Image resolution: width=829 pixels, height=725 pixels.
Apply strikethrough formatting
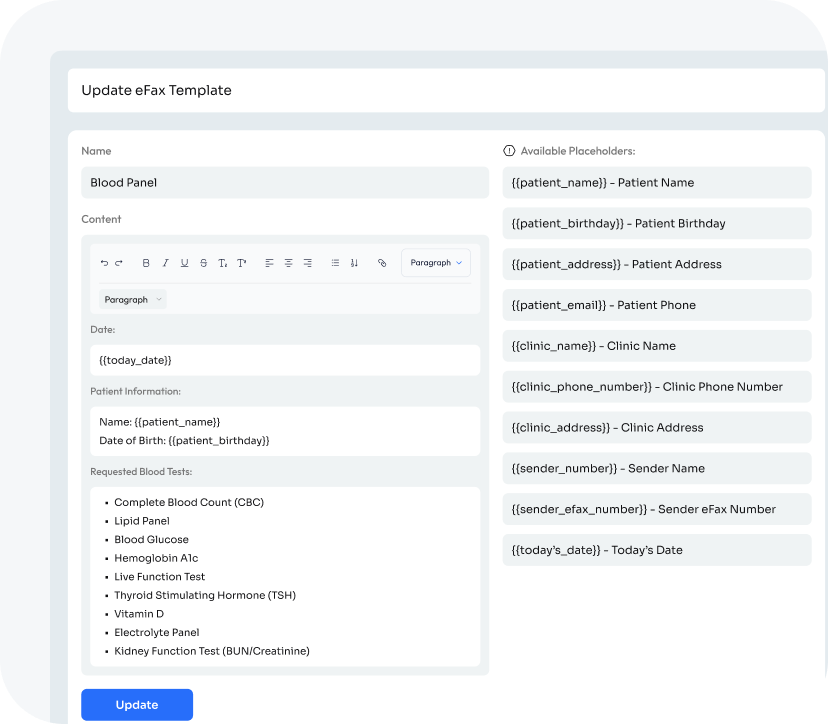(x=203, y=263)
